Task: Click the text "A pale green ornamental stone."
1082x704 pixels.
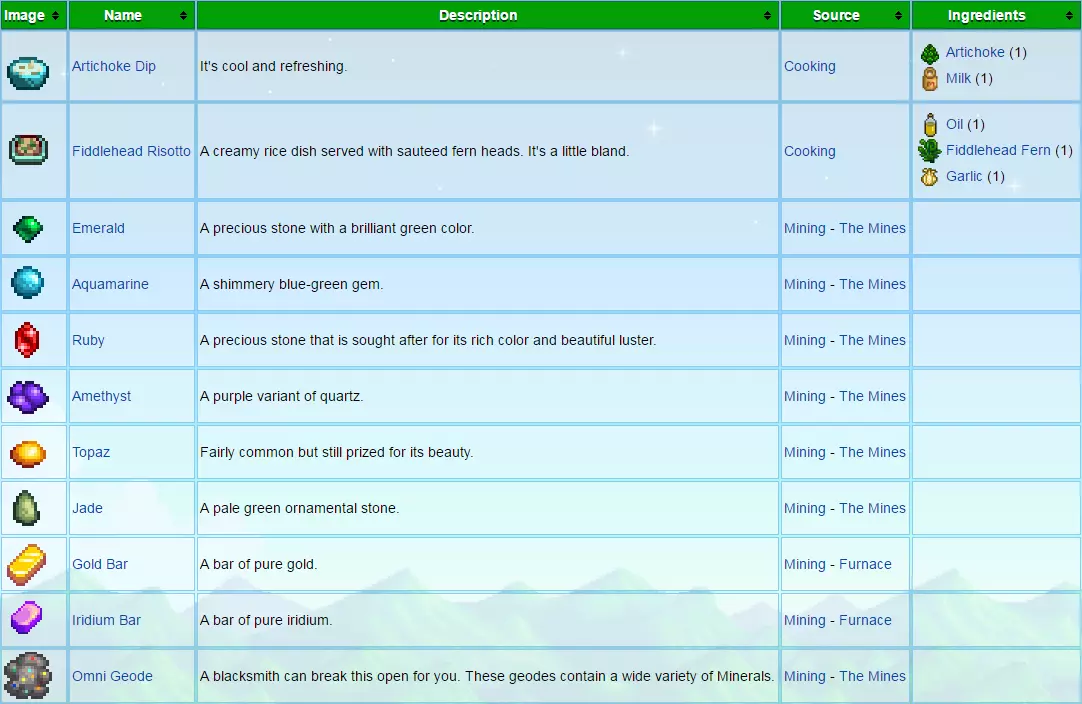Action: coord(299,508)
